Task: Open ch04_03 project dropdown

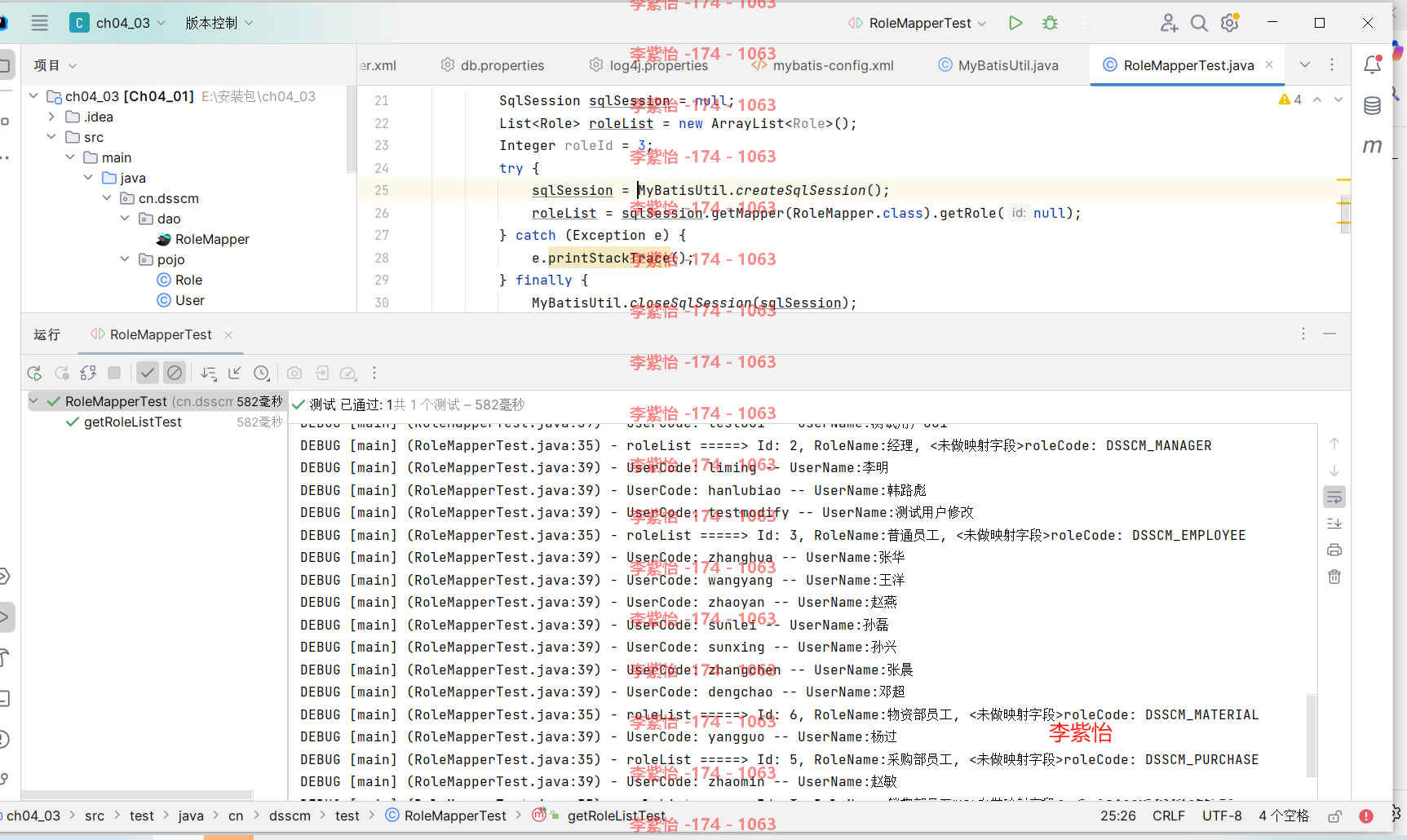Action: (118, 23)
